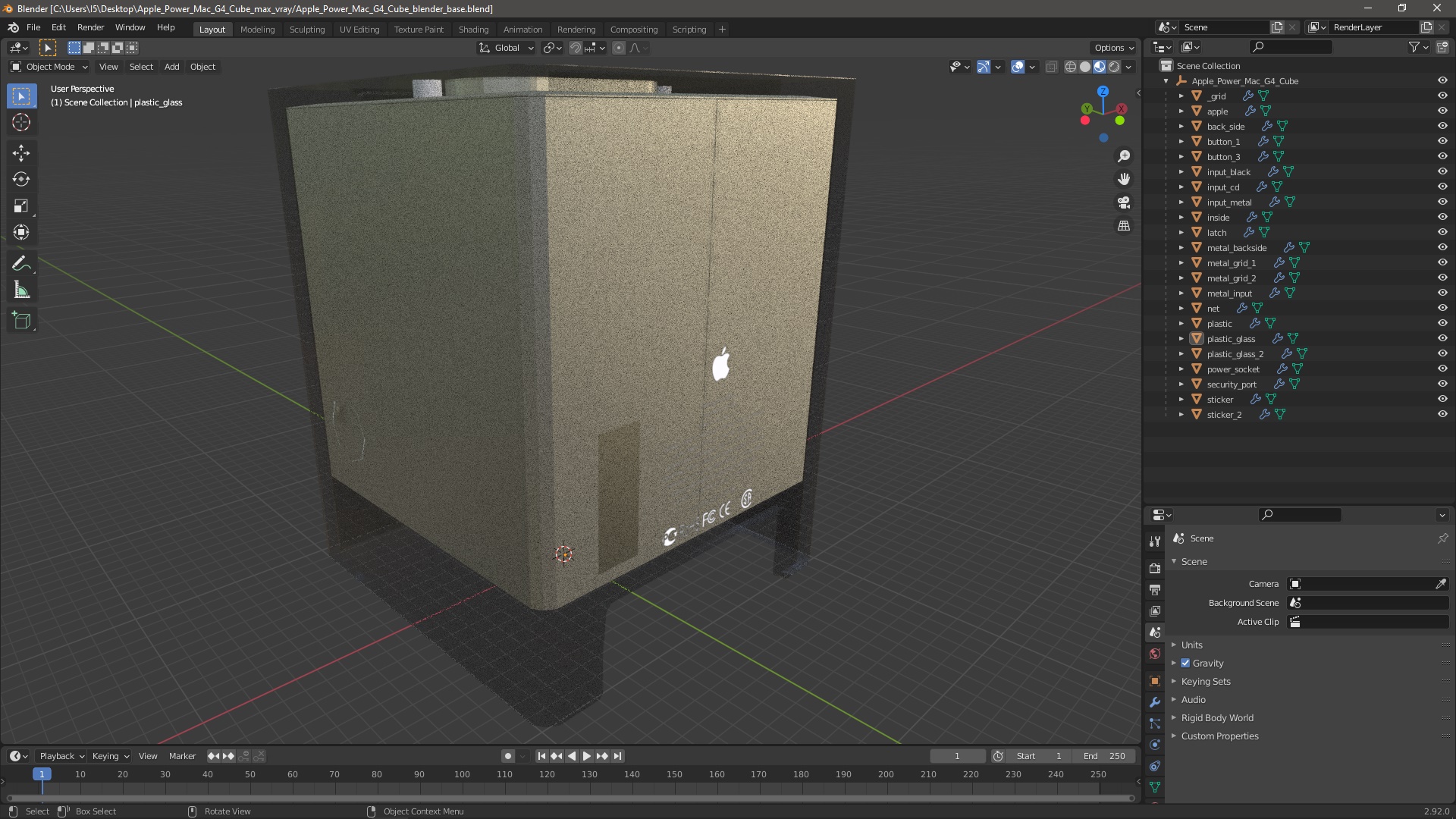This screenshot has width=1456, height=819.
Task: Toggle X-ray display in viewport header
Action: (1051, 67)
